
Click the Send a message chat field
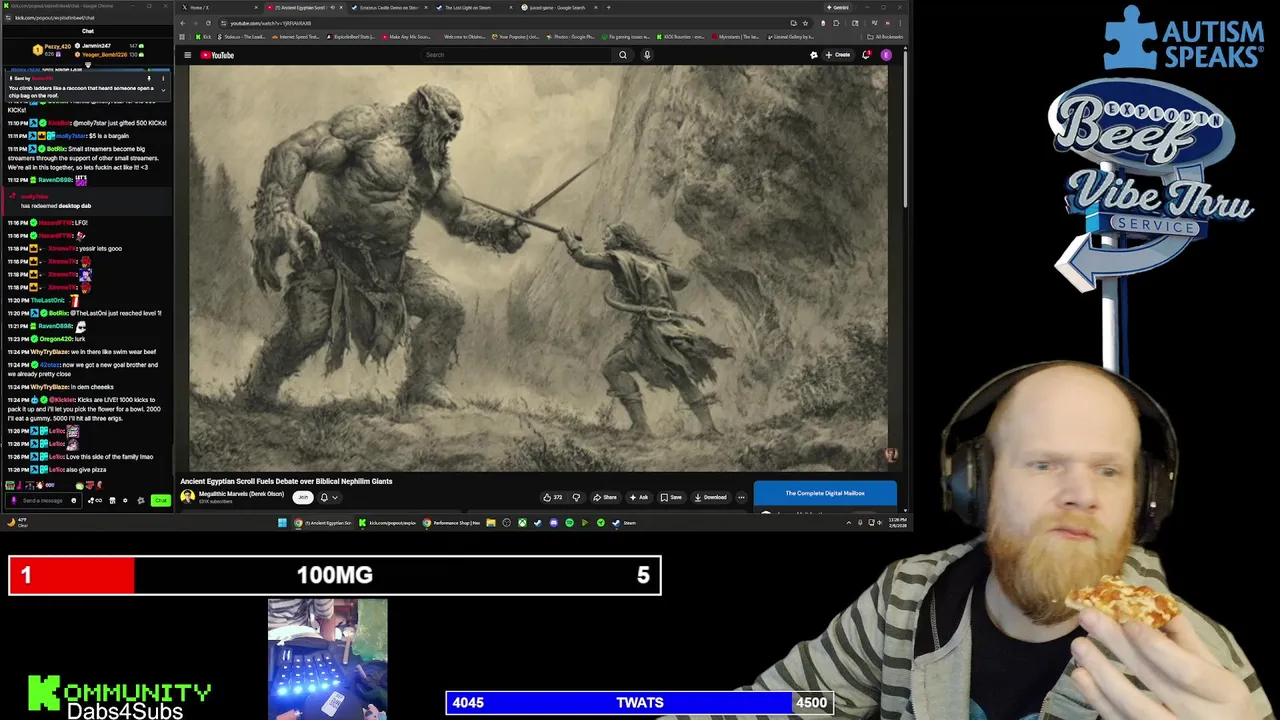42,501
